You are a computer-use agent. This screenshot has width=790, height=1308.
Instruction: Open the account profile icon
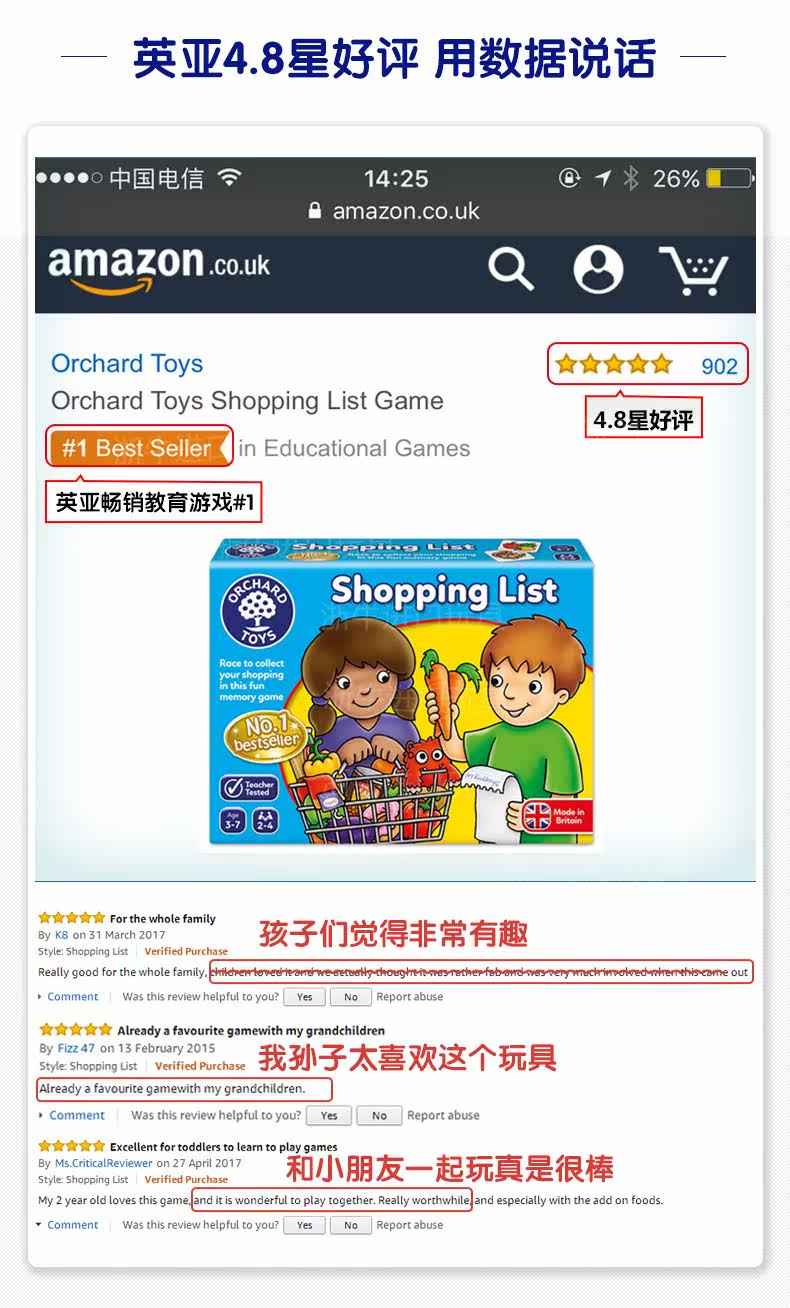[598, 269]
